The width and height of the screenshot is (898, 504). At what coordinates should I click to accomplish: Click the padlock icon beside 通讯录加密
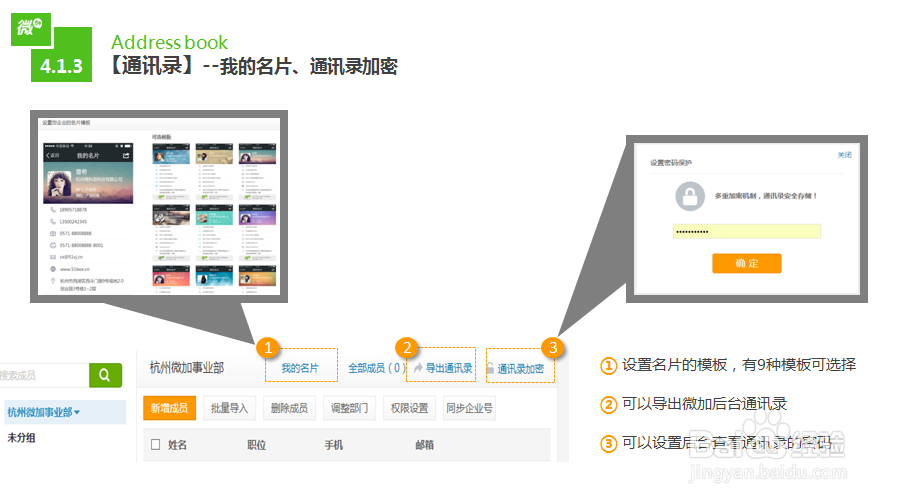(490, 368)
